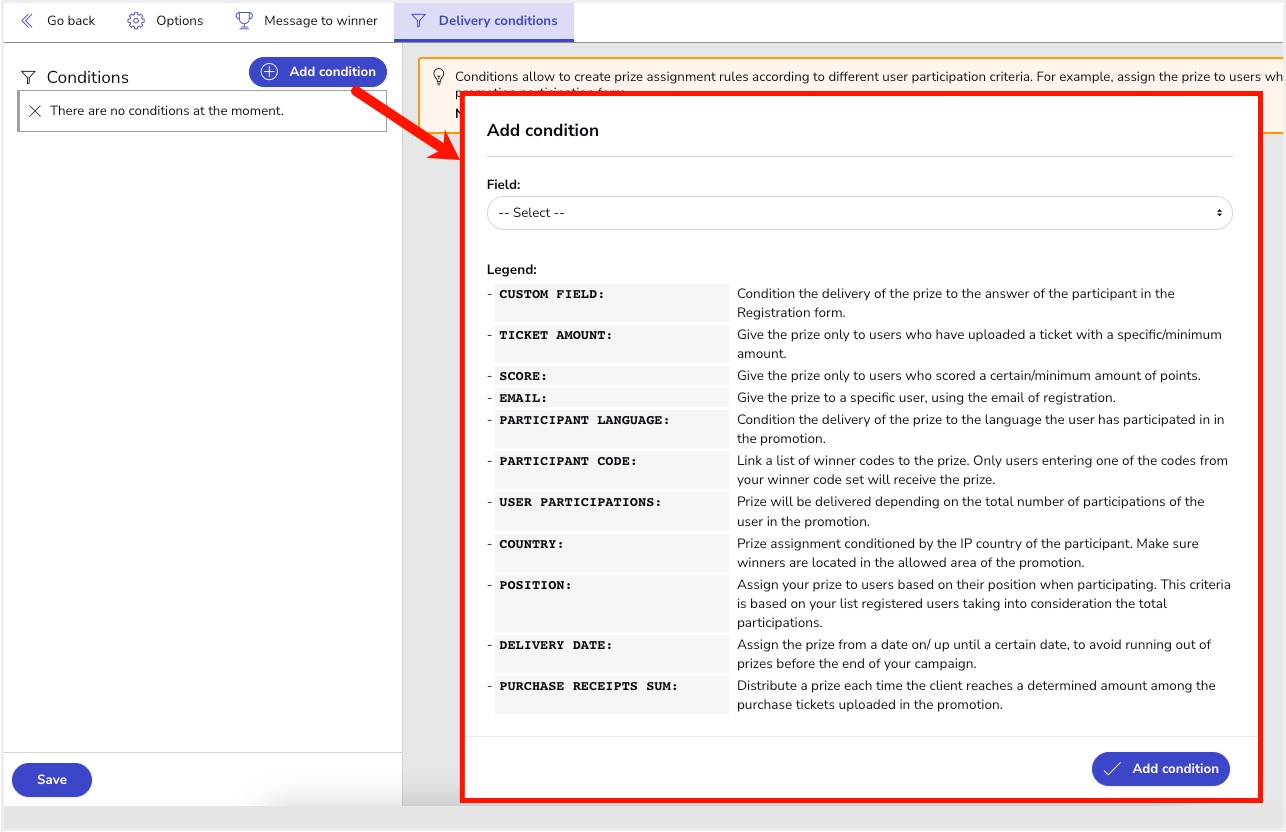Click the Go back arrow icon
This screenshot has width=1286, height=832.
coord(27,20)
